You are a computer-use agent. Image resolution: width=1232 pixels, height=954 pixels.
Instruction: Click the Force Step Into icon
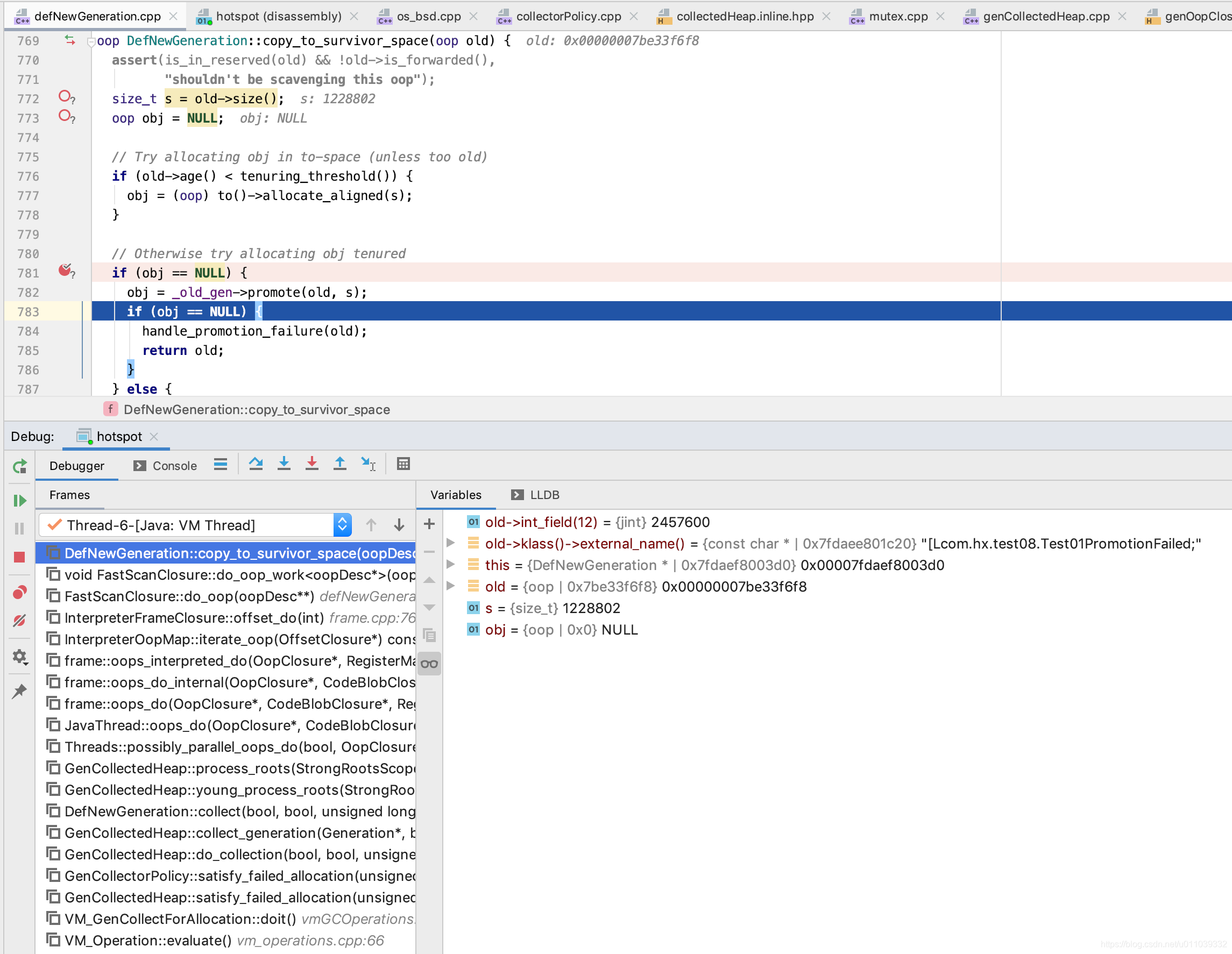311,464
